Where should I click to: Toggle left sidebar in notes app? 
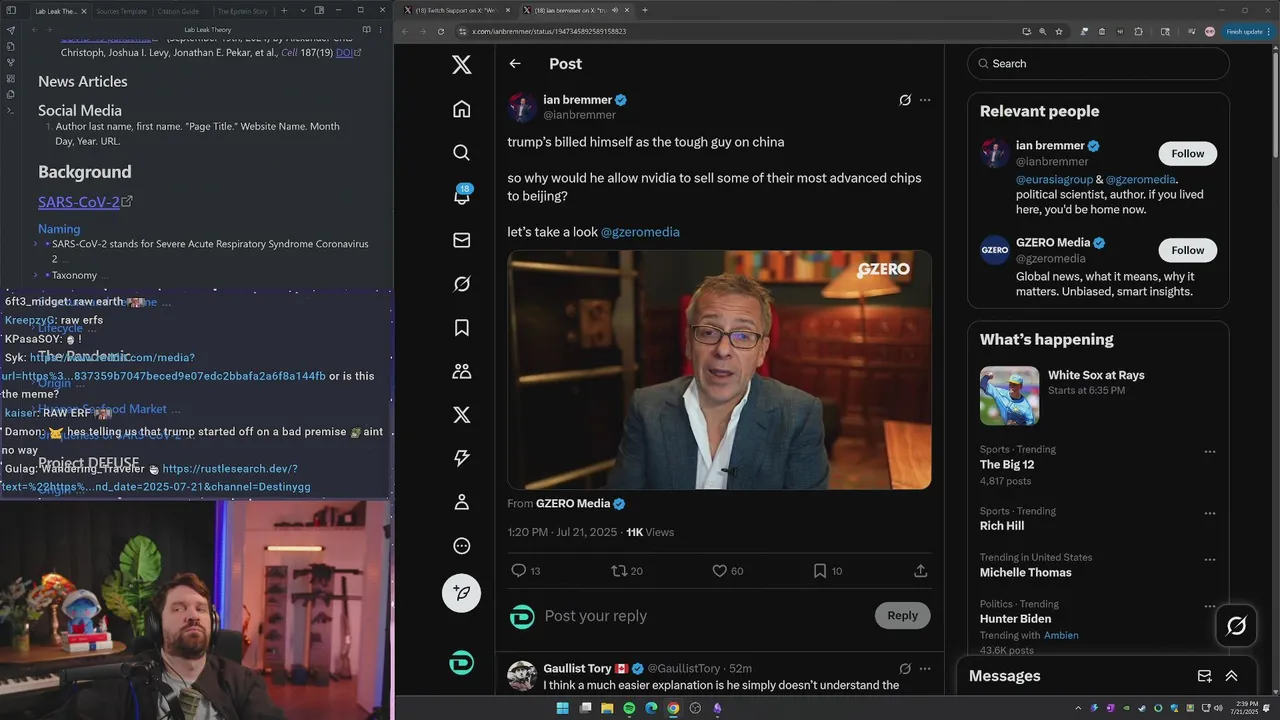10,11
